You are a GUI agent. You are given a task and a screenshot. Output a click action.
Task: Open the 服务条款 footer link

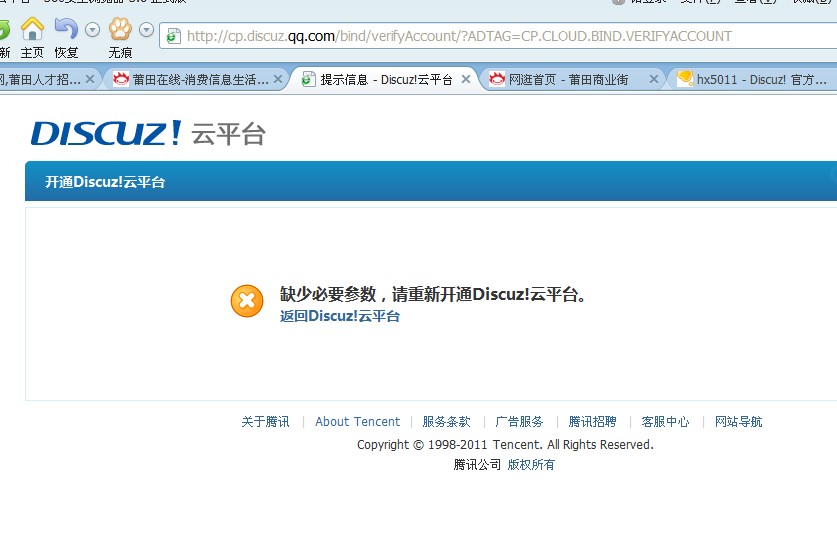click(x=446, y=422)
